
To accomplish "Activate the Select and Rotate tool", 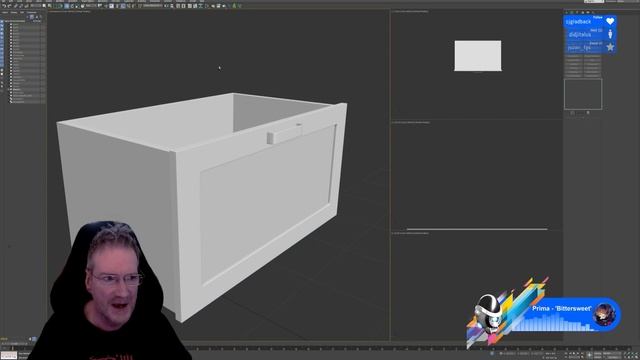I will 72,6.
